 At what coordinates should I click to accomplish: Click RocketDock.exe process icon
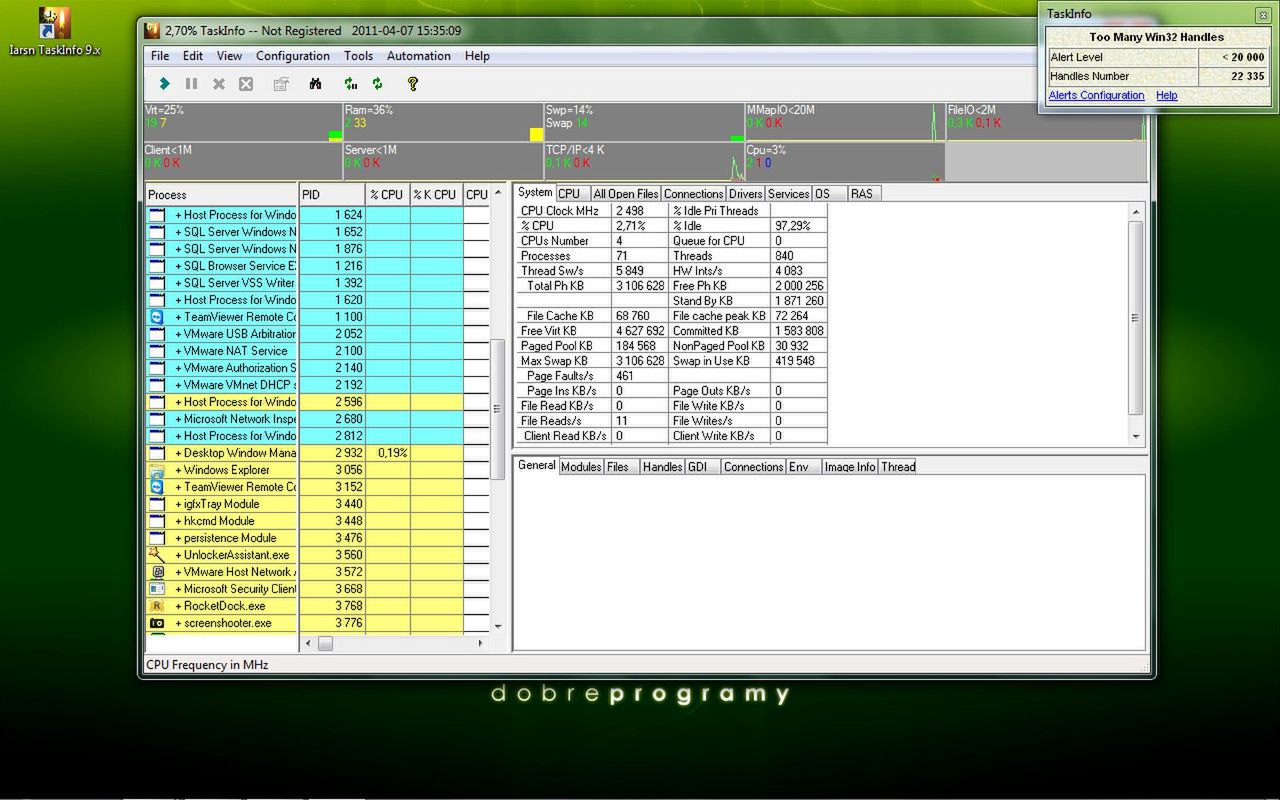(x=156, y=606)
